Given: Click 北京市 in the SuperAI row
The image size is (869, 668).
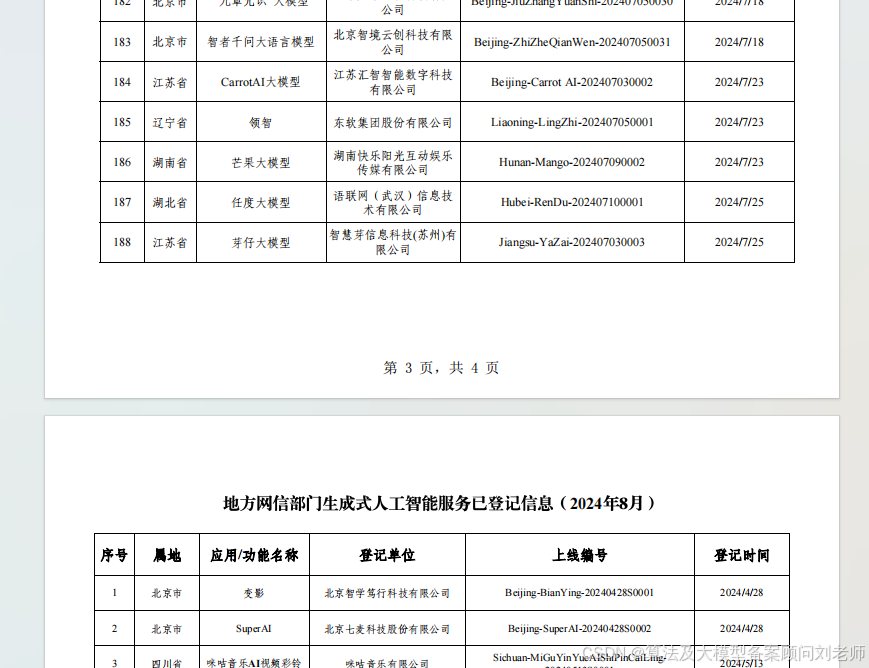Looking at the screenshot, I should [x=167, y=629].
